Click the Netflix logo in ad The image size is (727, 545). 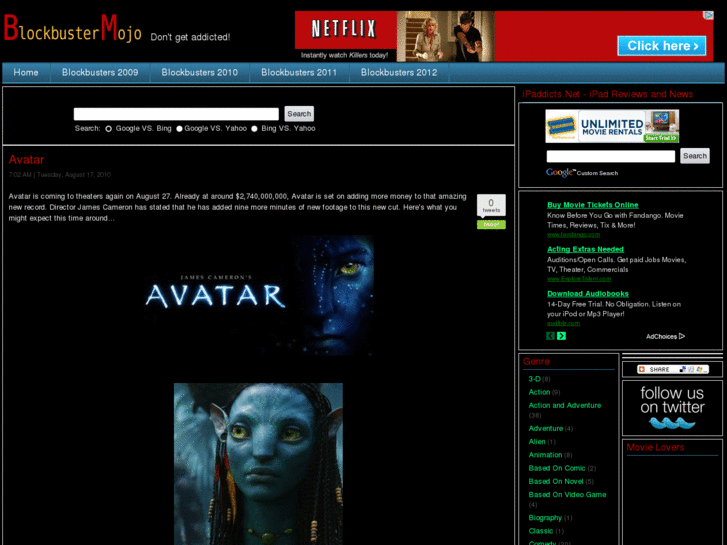coord(344,29)
